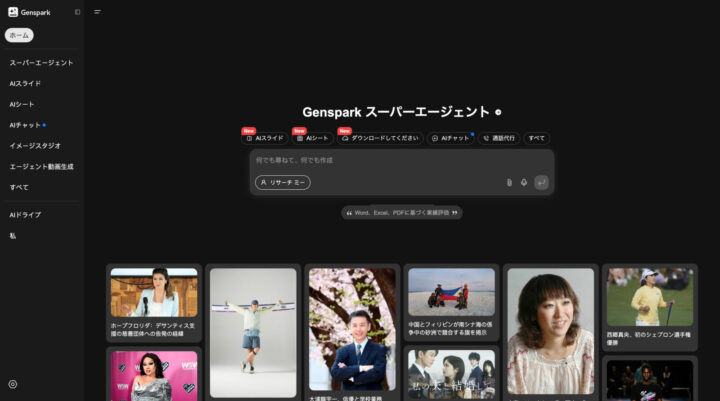
Task: Click the Word, Excel, PDF suggestion pill
Action: pyautogui.click(x=402, y=213)
